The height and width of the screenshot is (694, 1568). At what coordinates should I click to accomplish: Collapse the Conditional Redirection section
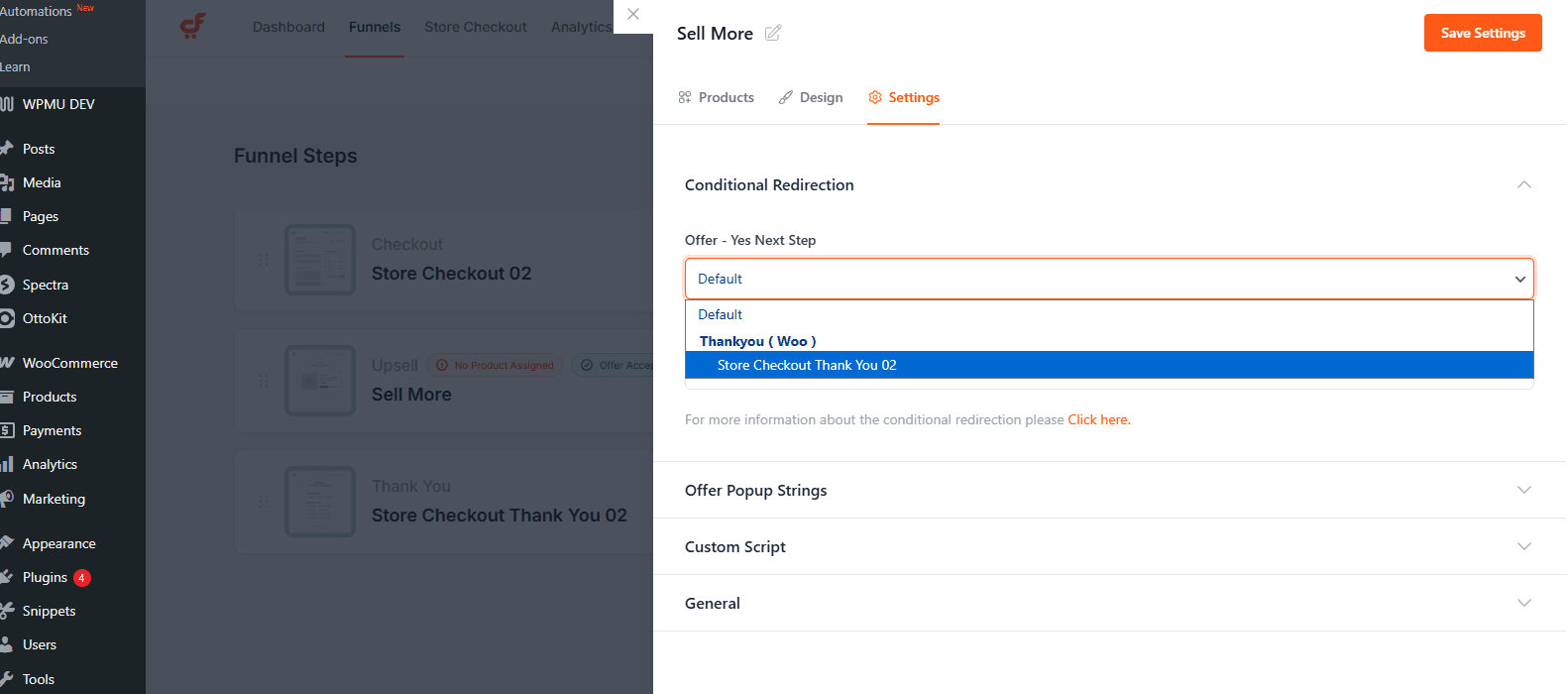pos(1524,184)
